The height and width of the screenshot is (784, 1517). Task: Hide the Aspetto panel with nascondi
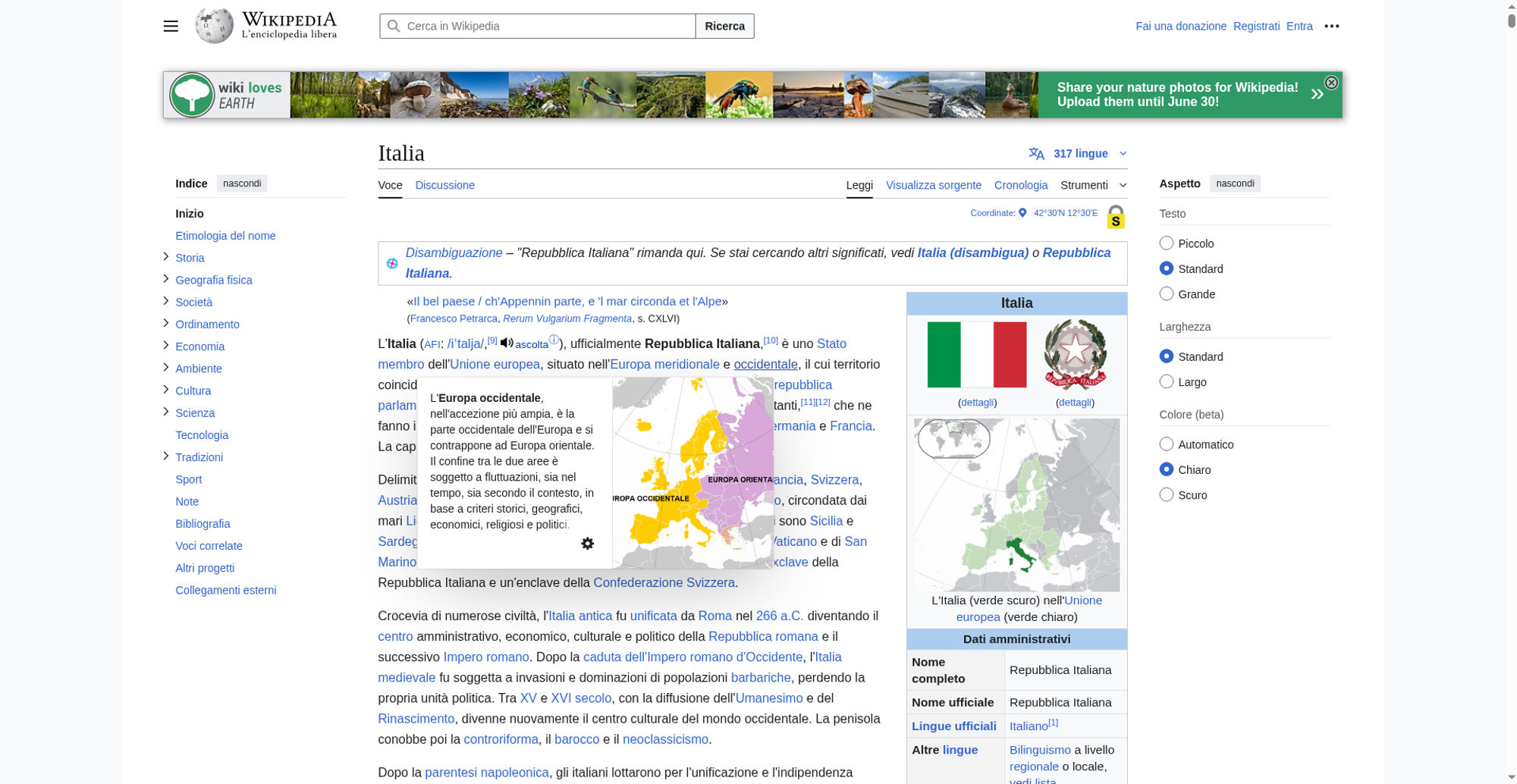tap(1235, 183)
